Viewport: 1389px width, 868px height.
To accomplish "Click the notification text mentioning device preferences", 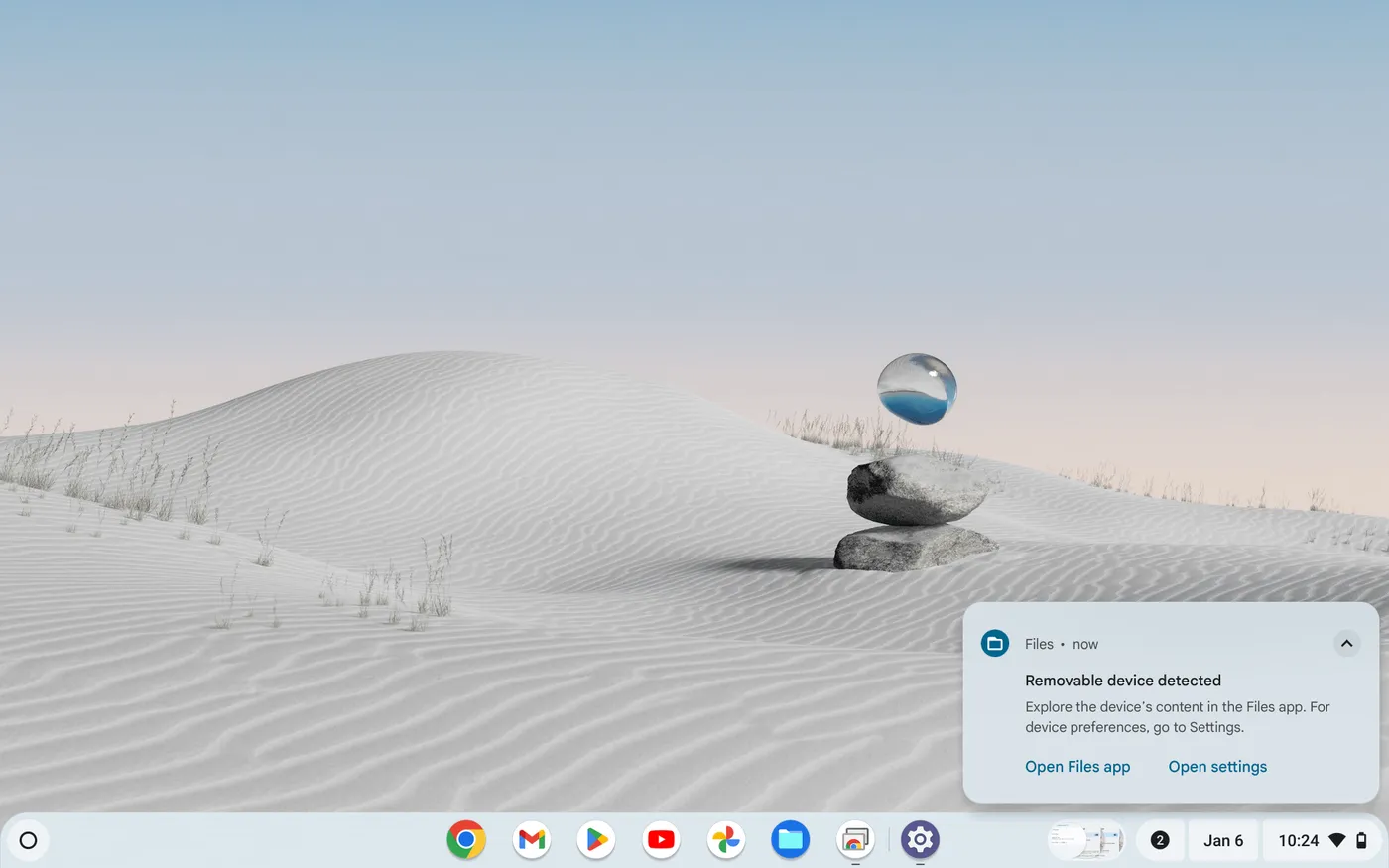I will pos(1178,717).
